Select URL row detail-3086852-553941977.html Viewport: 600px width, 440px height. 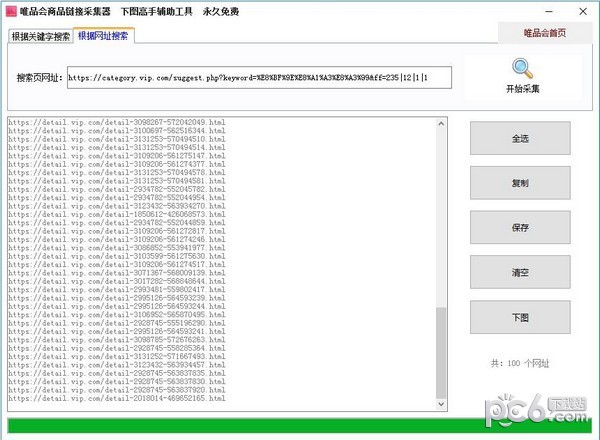(x=117, y=248)
